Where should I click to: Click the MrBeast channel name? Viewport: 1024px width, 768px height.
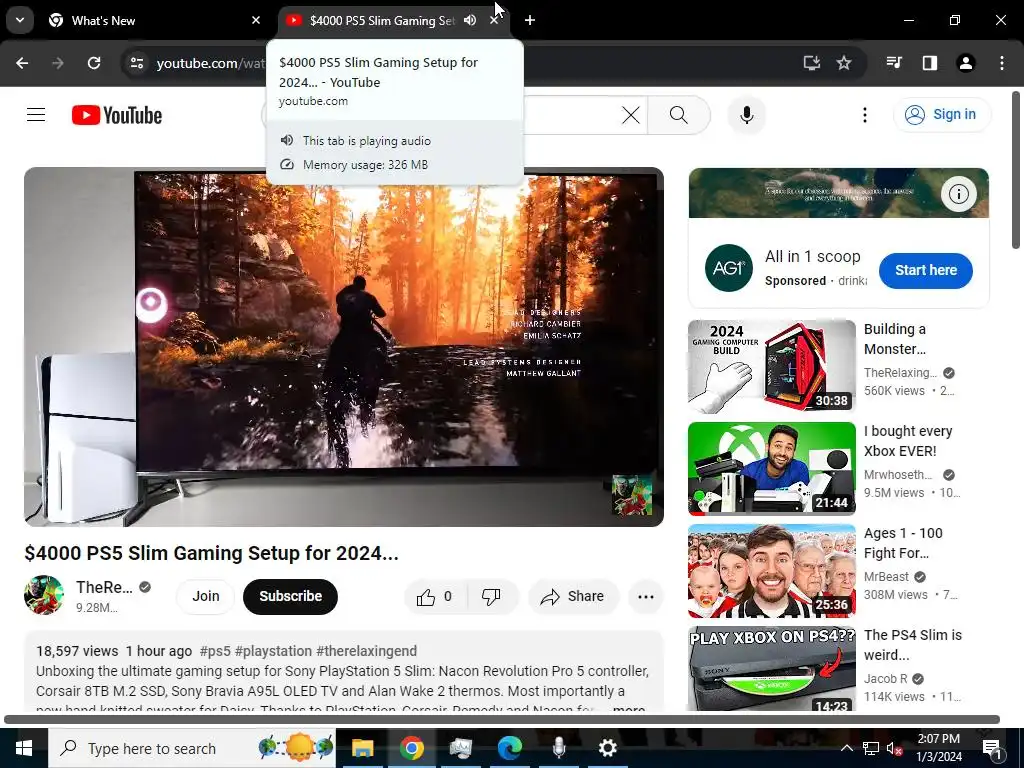[x=886, y=577]
